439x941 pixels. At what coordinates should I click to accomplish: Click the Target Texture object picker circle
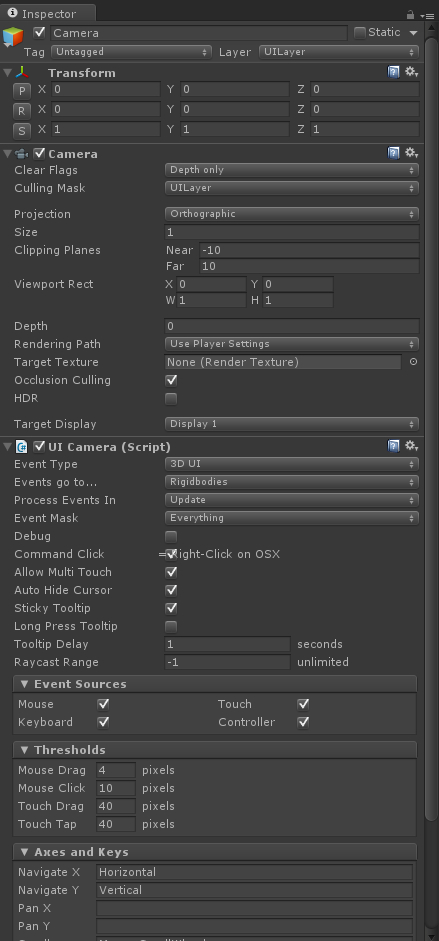click(x=413, y=362)
